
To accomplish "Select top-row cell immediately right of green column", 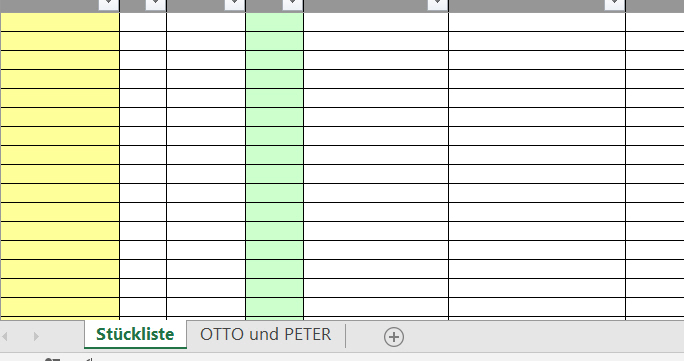I will tap(376, 22).
